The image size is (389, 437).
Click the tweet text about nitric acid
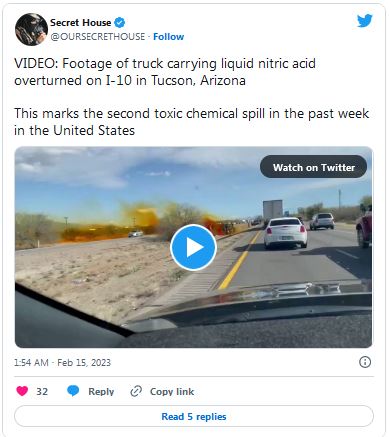[x=165, y=72]
